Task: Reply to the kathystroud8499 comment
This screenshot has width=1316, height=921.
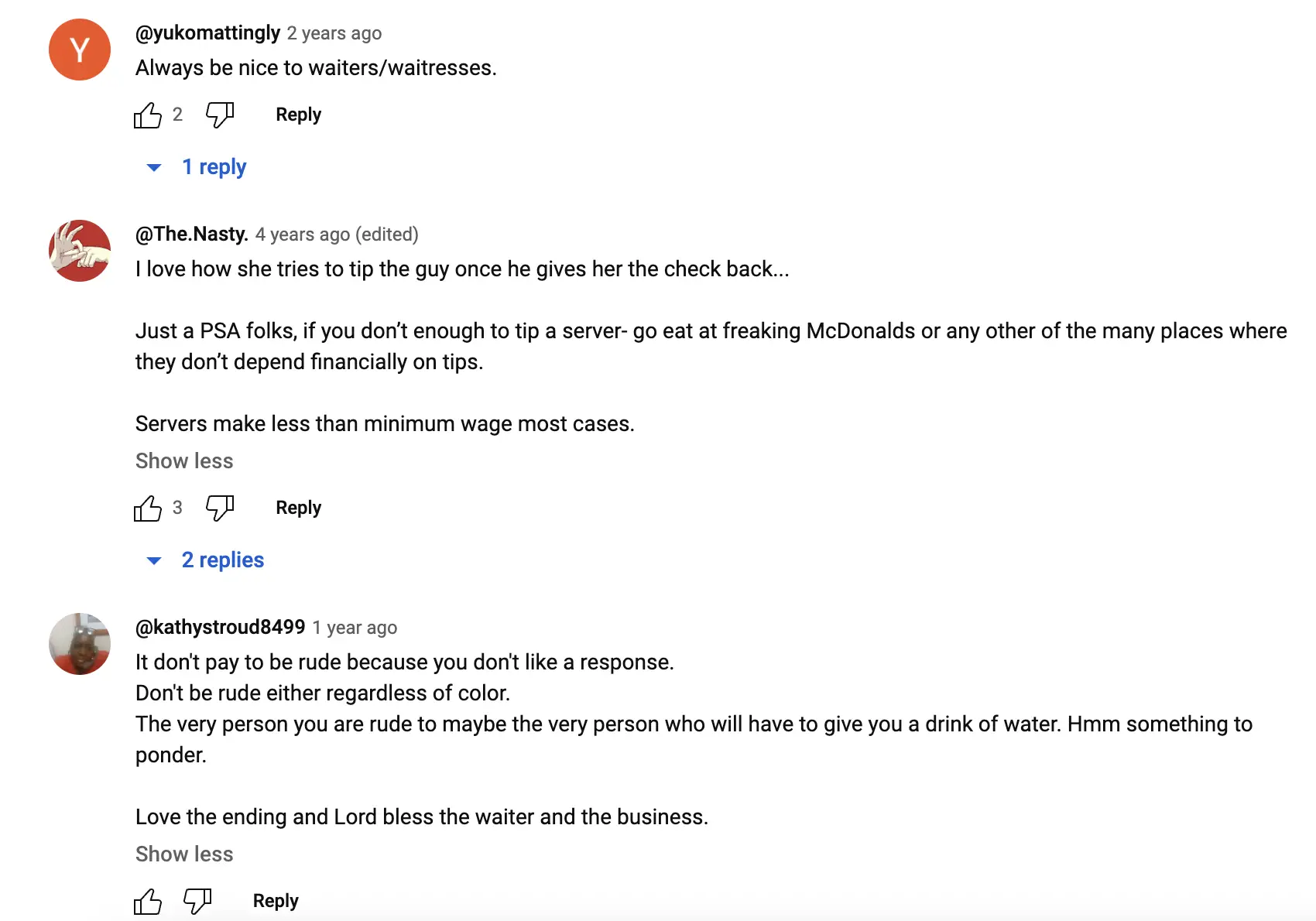Action: click(x=276, y=901)
